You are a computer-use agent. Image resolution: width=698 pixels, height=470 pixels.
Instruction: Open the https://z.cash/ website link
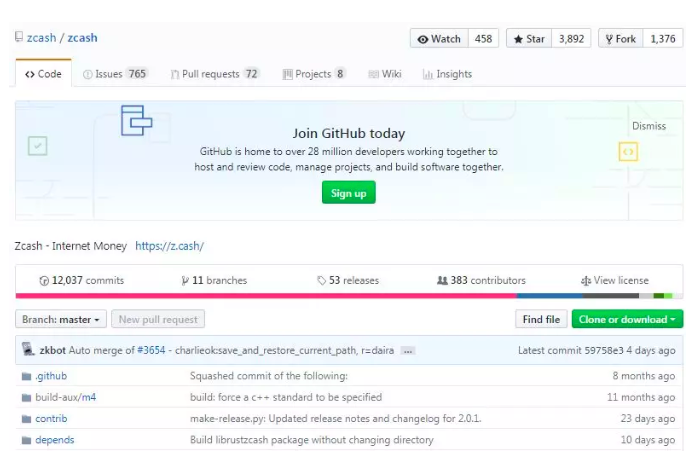[x=170, y=246]
